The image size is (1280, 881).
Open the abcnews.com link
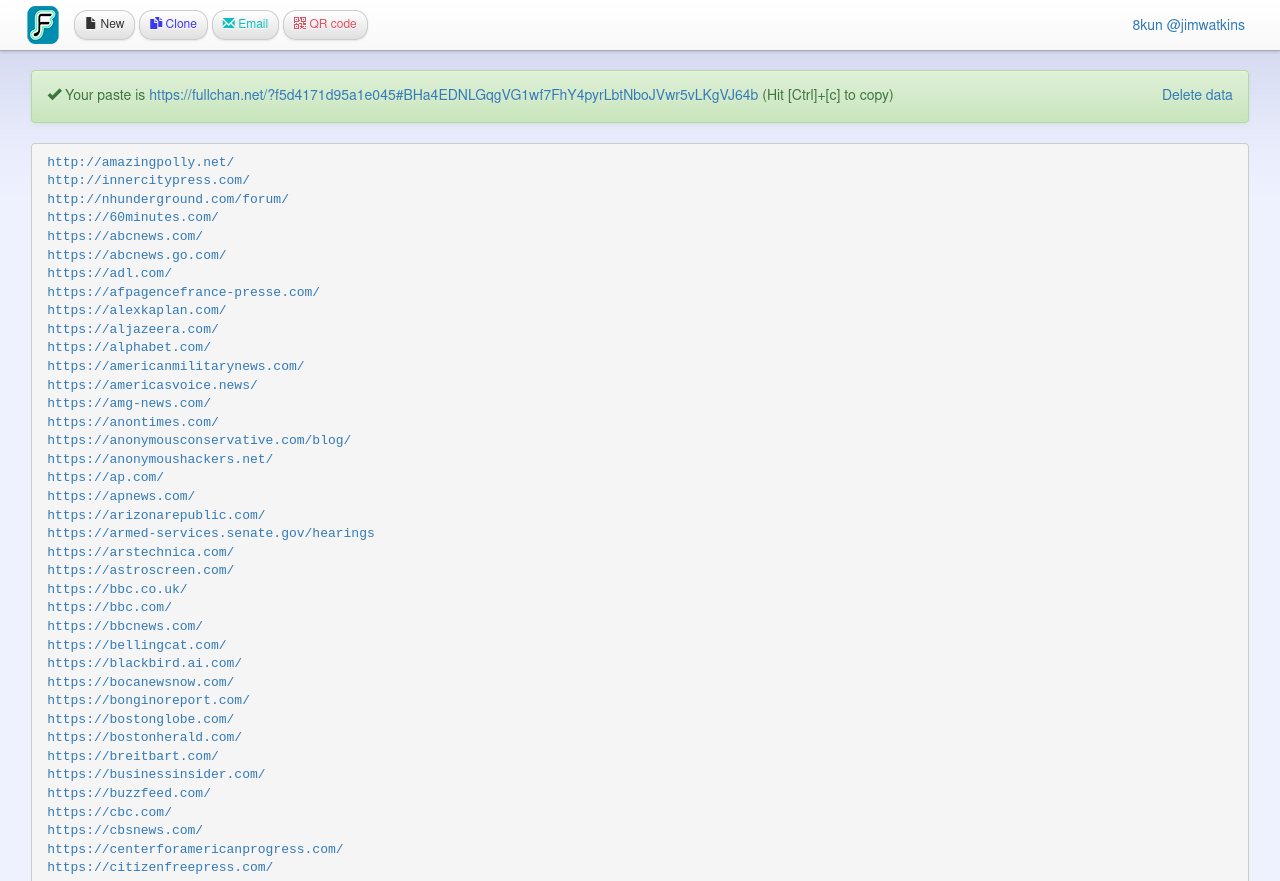click(x=125, y=236)
